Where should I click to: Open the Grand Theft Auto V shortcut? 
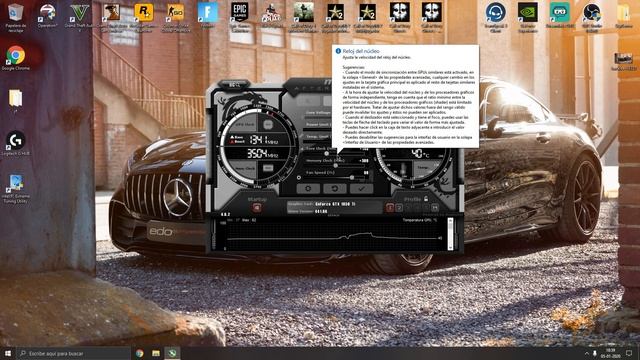click(79, 17)
